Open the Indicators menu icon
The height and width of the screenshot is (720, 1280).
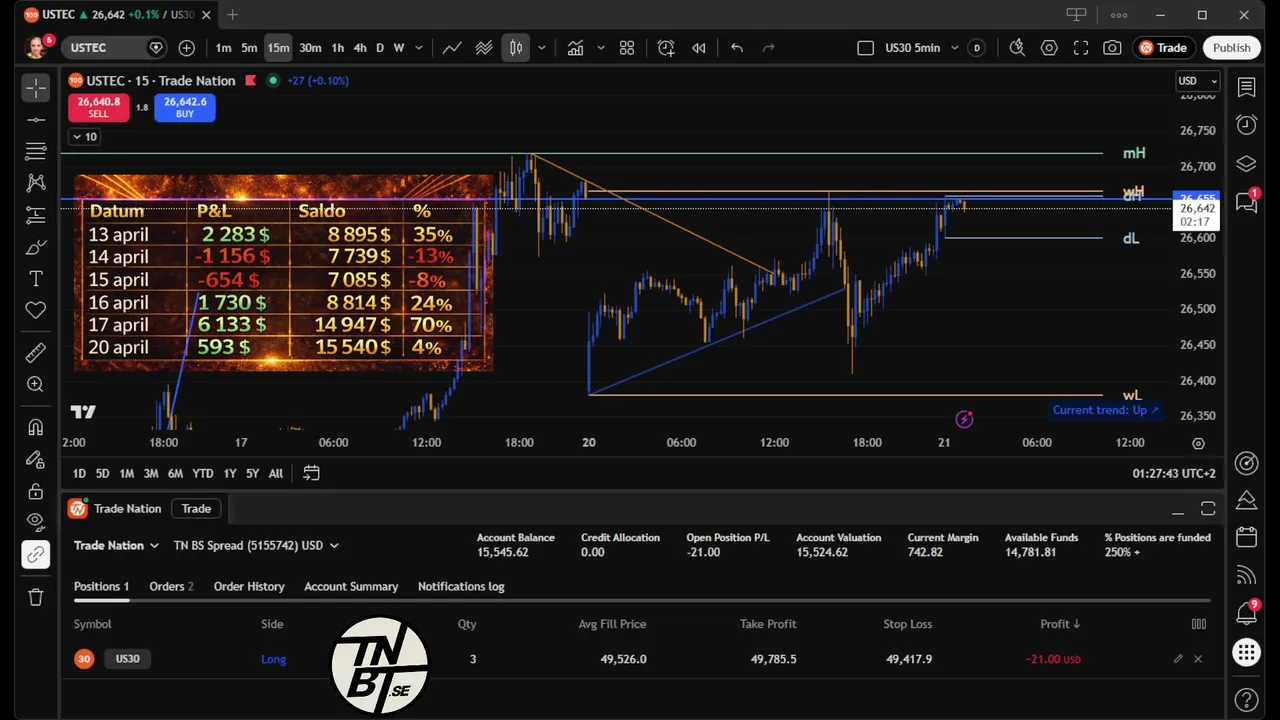tap(576, 48)
